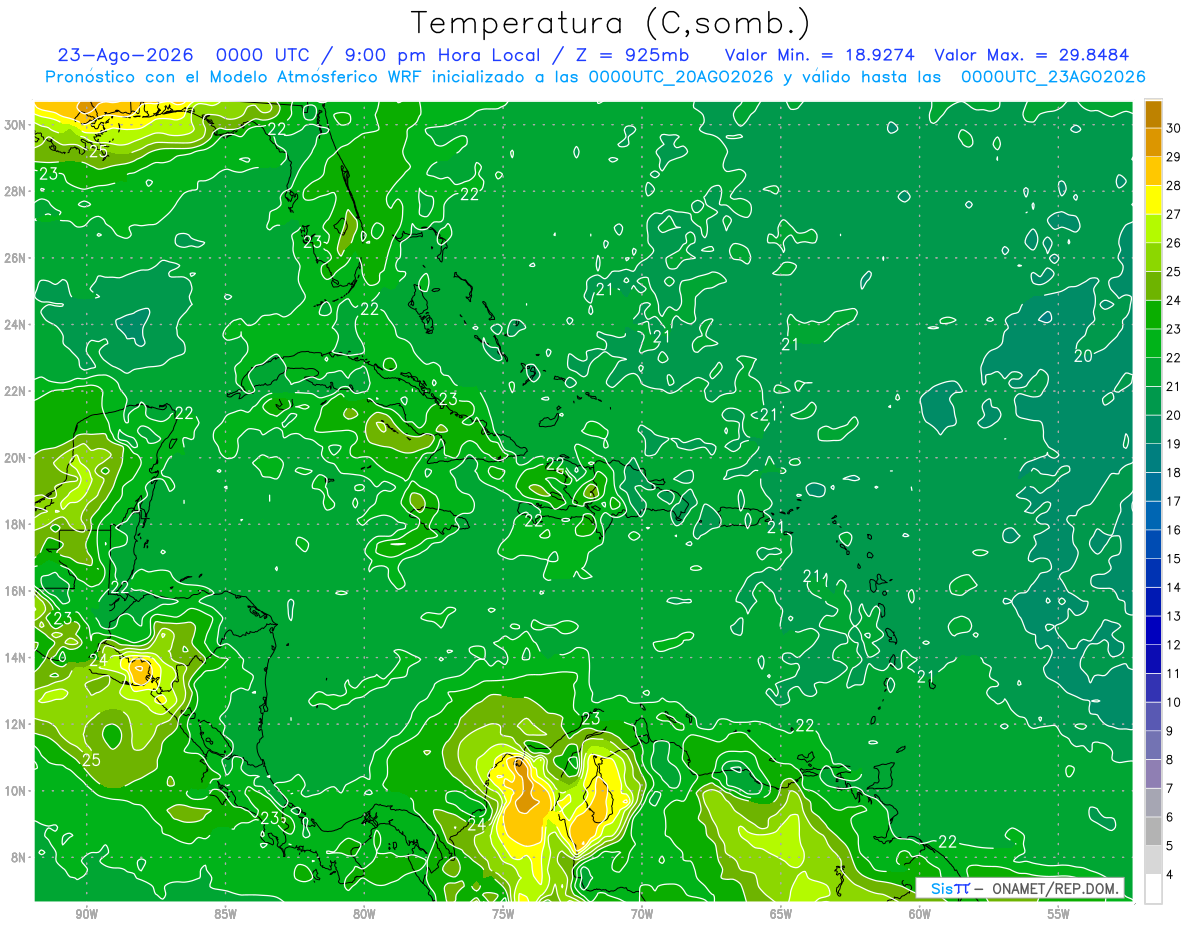Click the '24' value on color scale

coord(1173,300)
